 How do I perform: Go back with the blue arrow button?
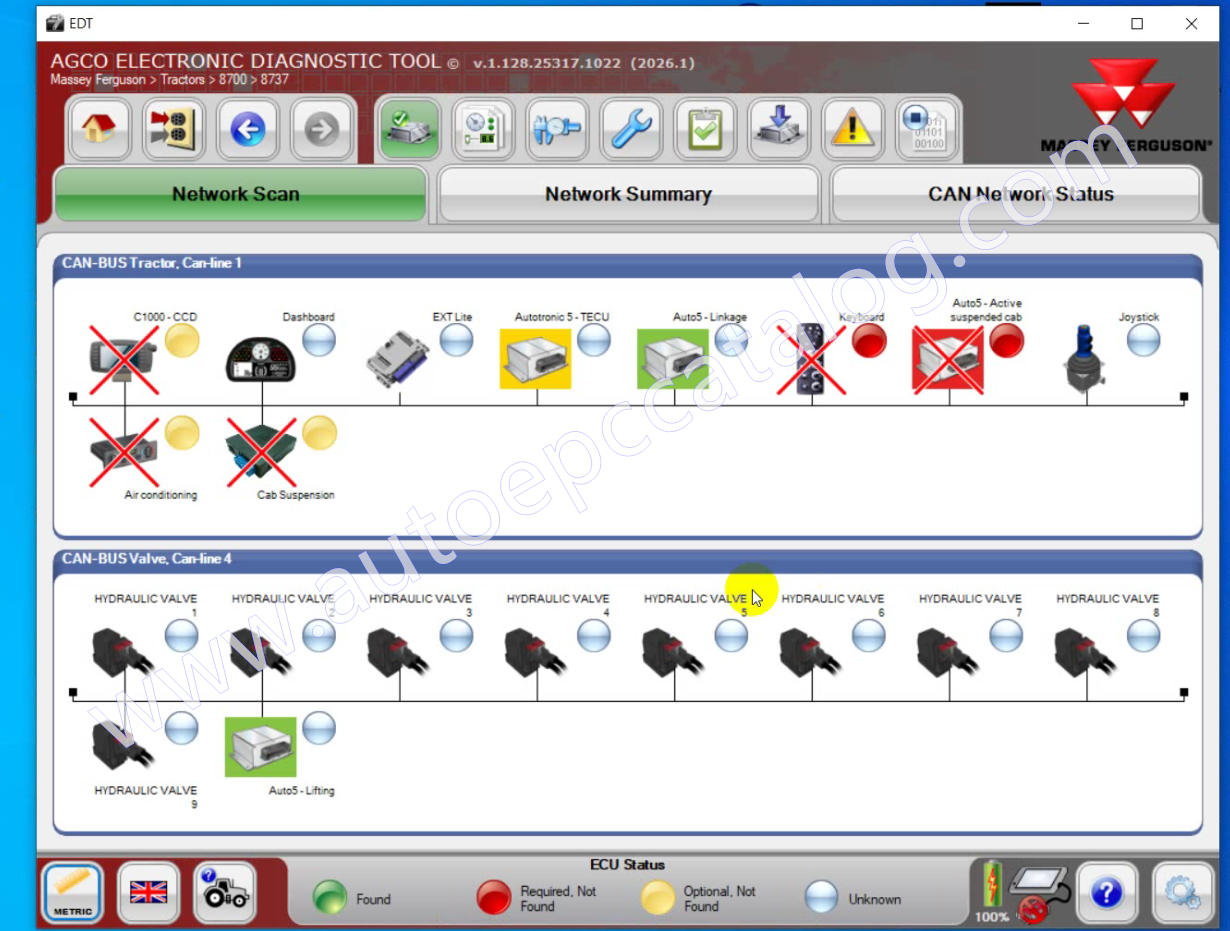(247, 129)
